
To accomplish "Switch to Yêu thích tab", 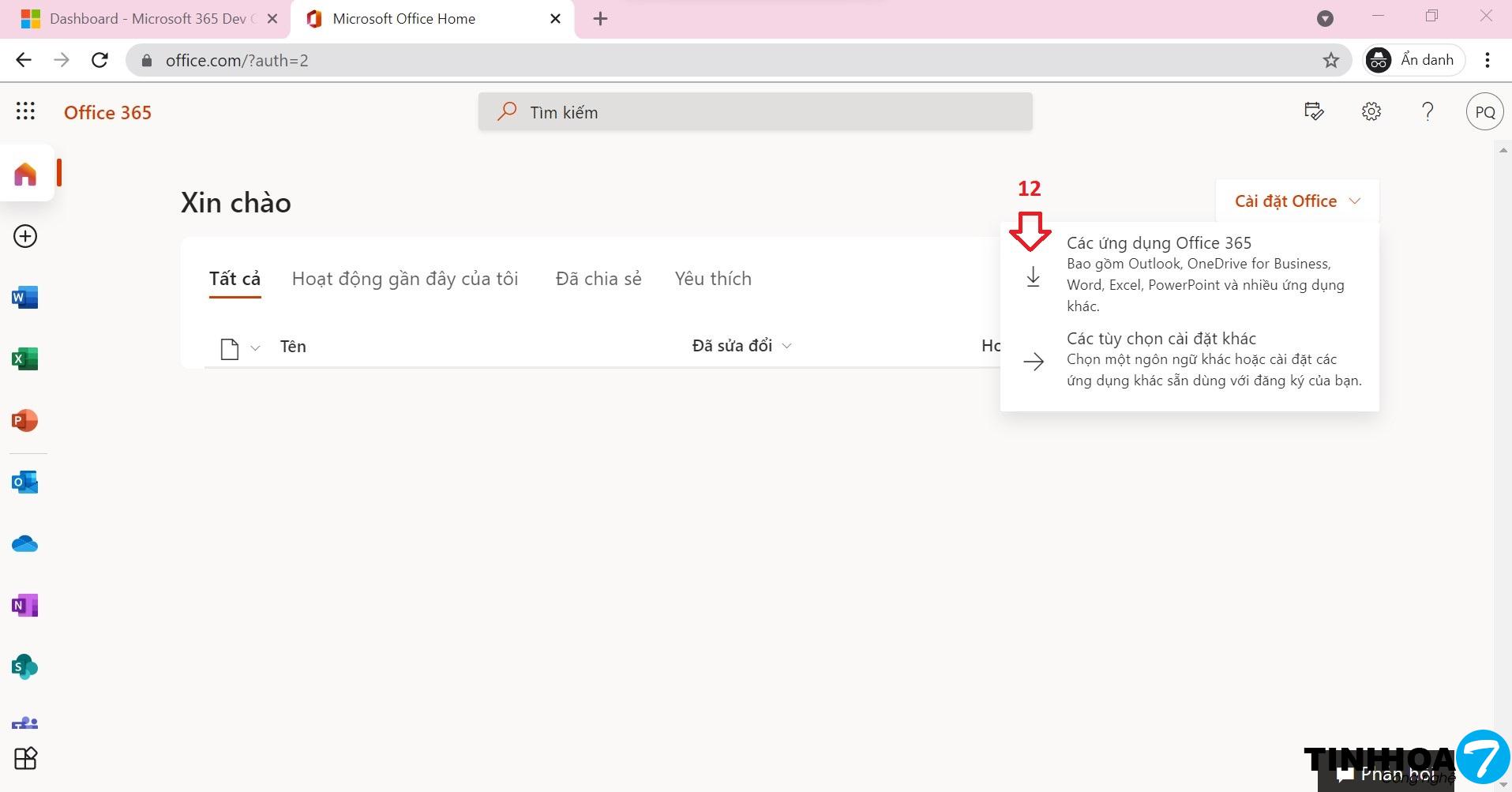I will 713,279.
